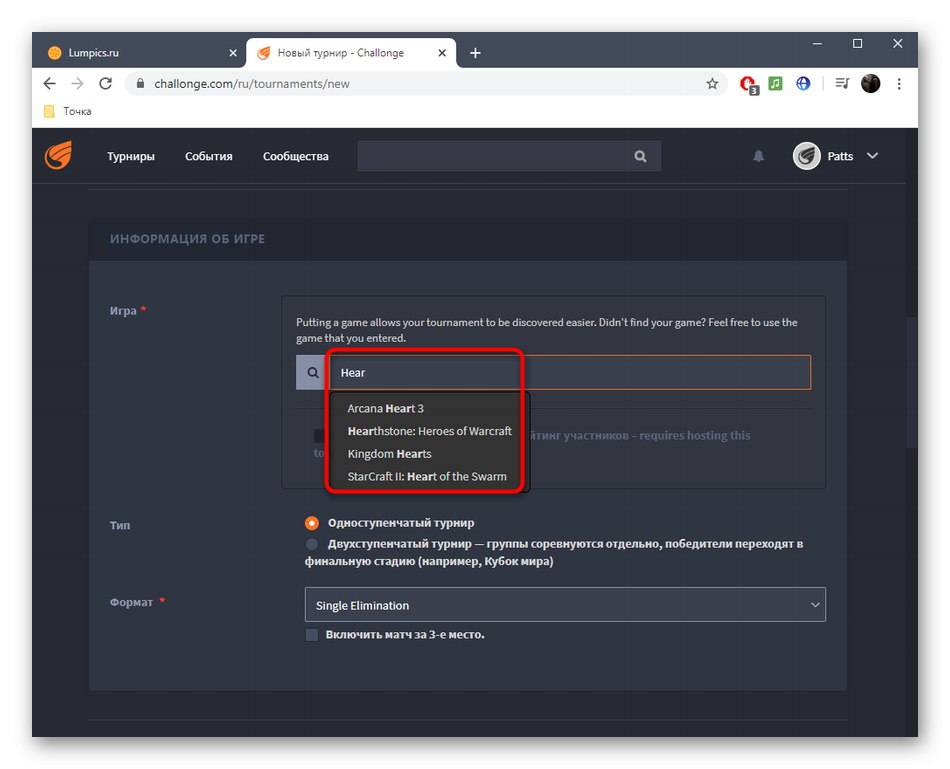
Task: Go back with browser back arrow
Action: (50, 84)
